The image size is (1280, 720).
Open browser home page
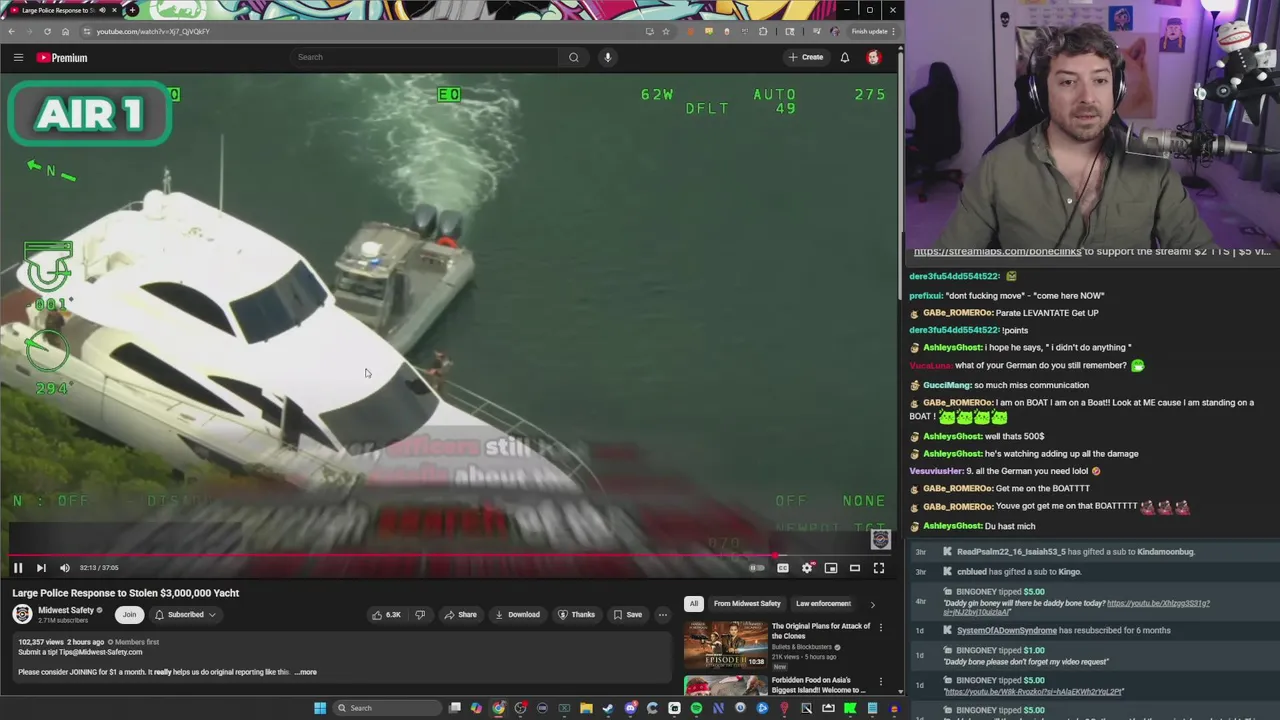click(x=65, y=31)
